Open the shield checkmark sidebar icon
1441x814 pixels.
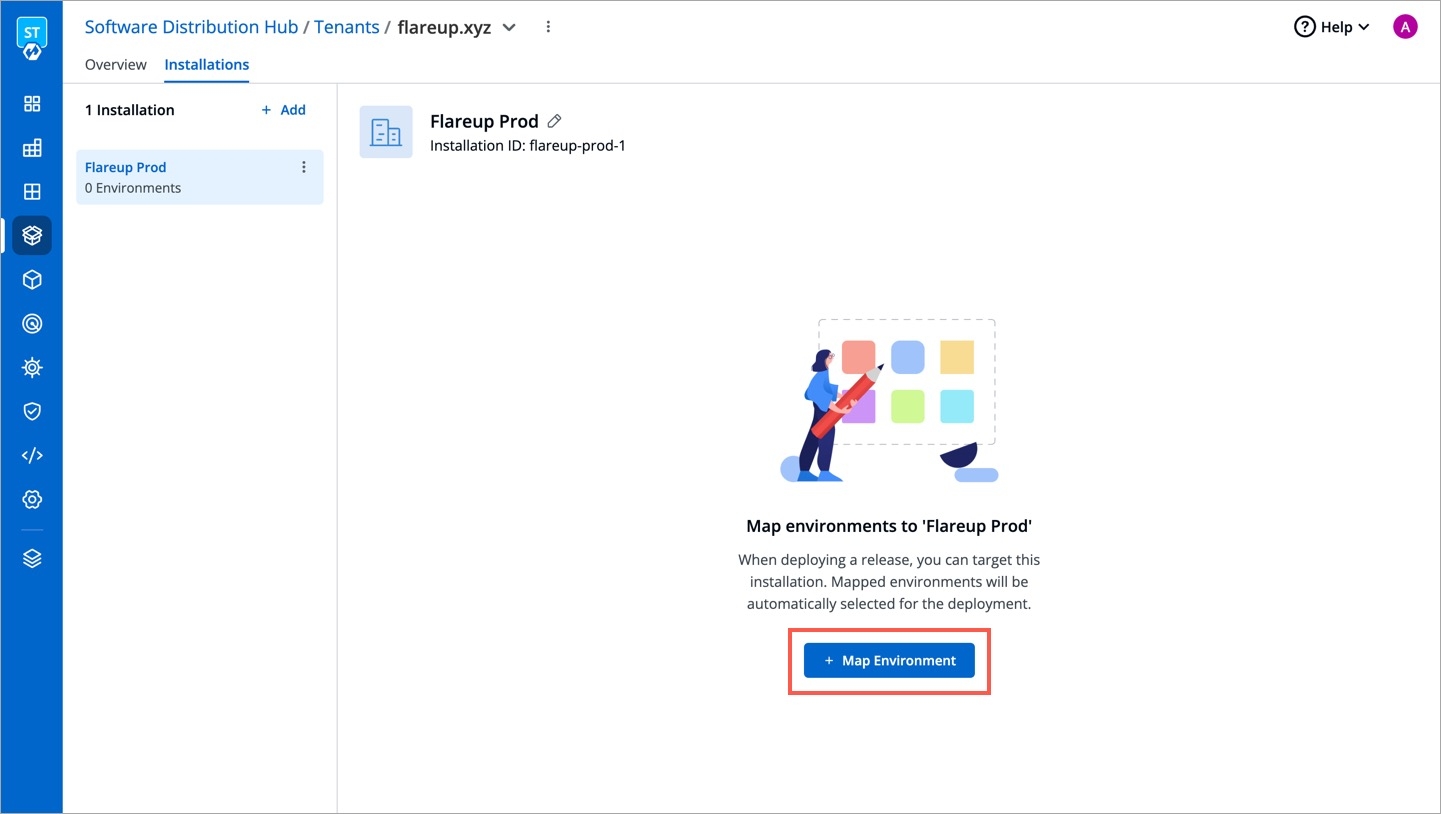point(32,411)
